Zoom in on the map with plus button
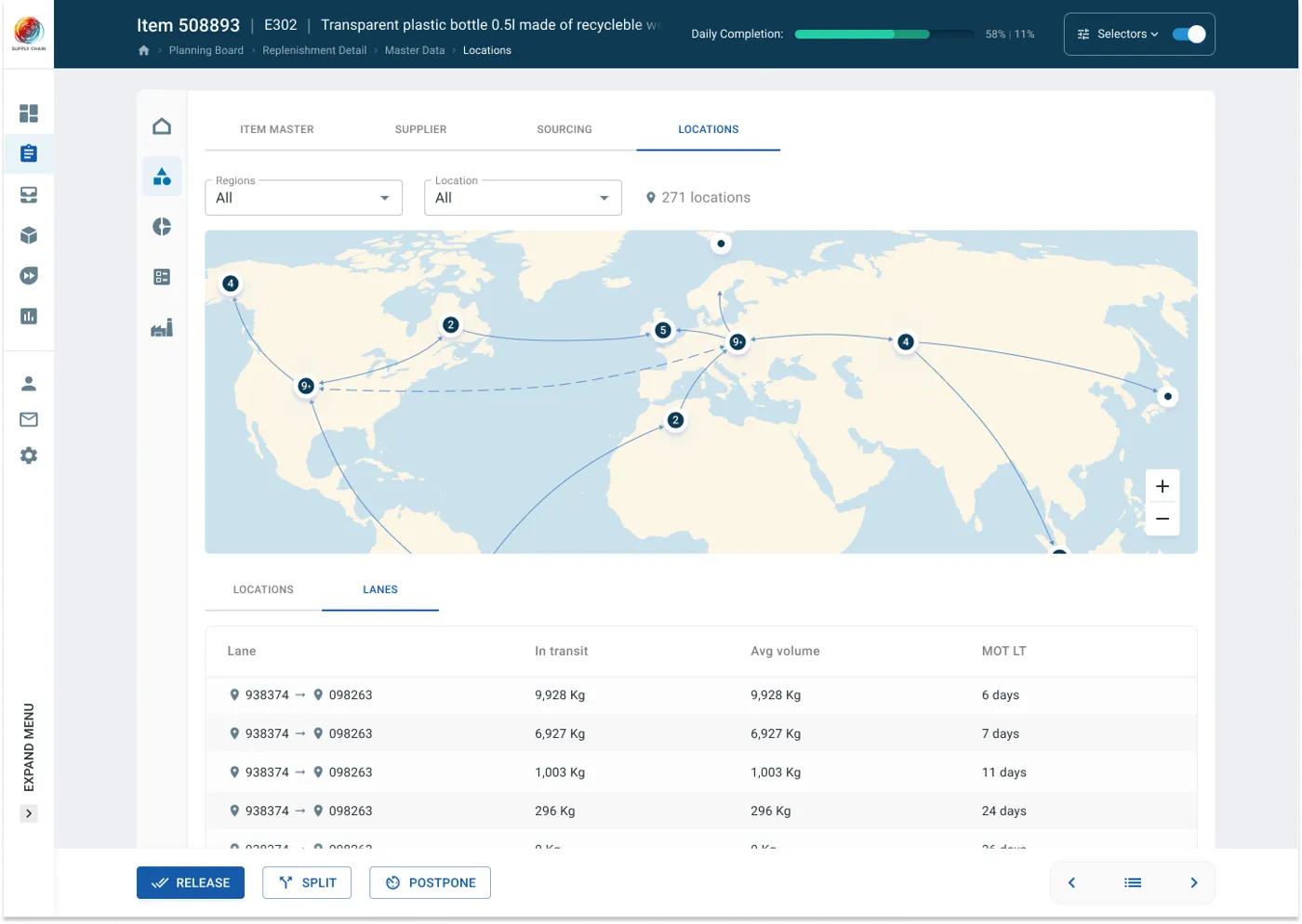Viewport: 1302px width, 924px height. [1162, 486]
